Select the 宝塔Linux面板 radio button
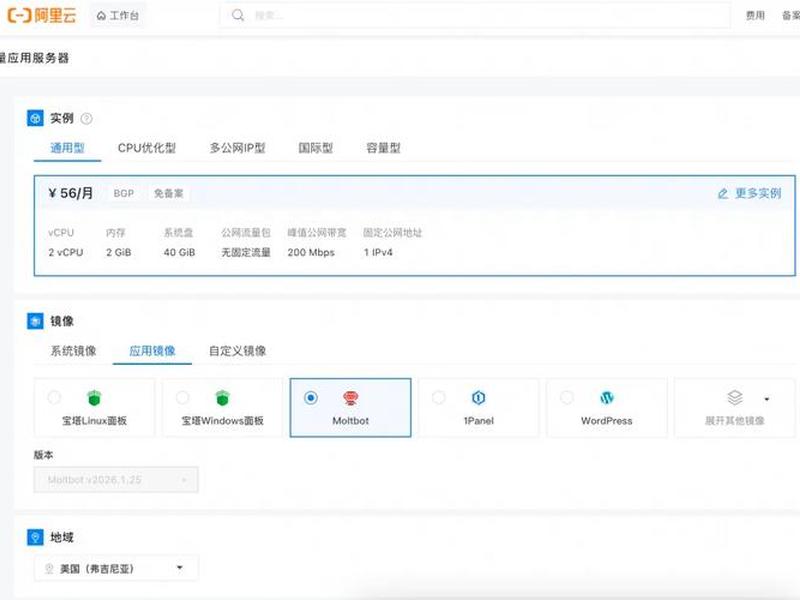Screen dimensions: 800x600 54,397
